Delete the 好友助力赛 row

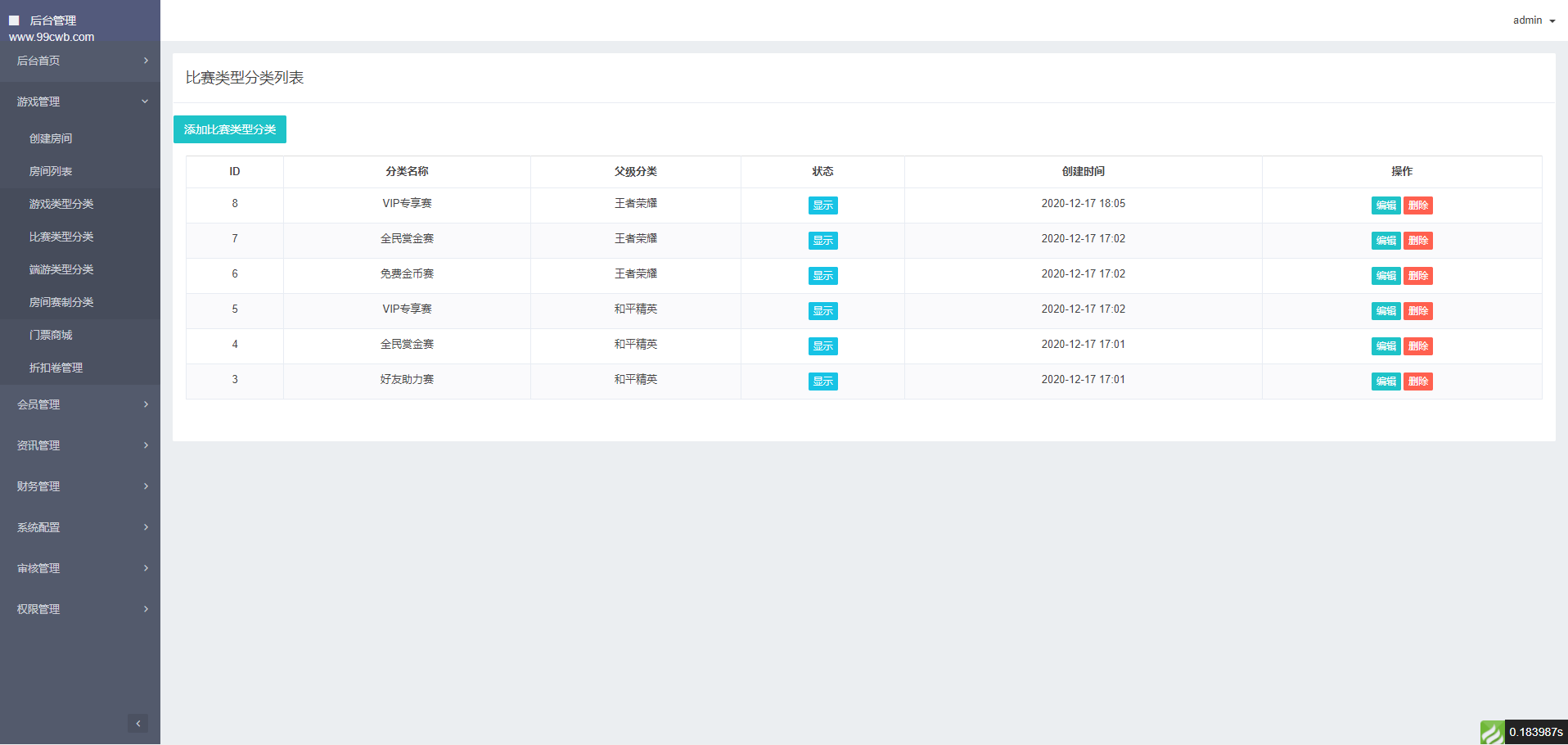coord(1418,382)
